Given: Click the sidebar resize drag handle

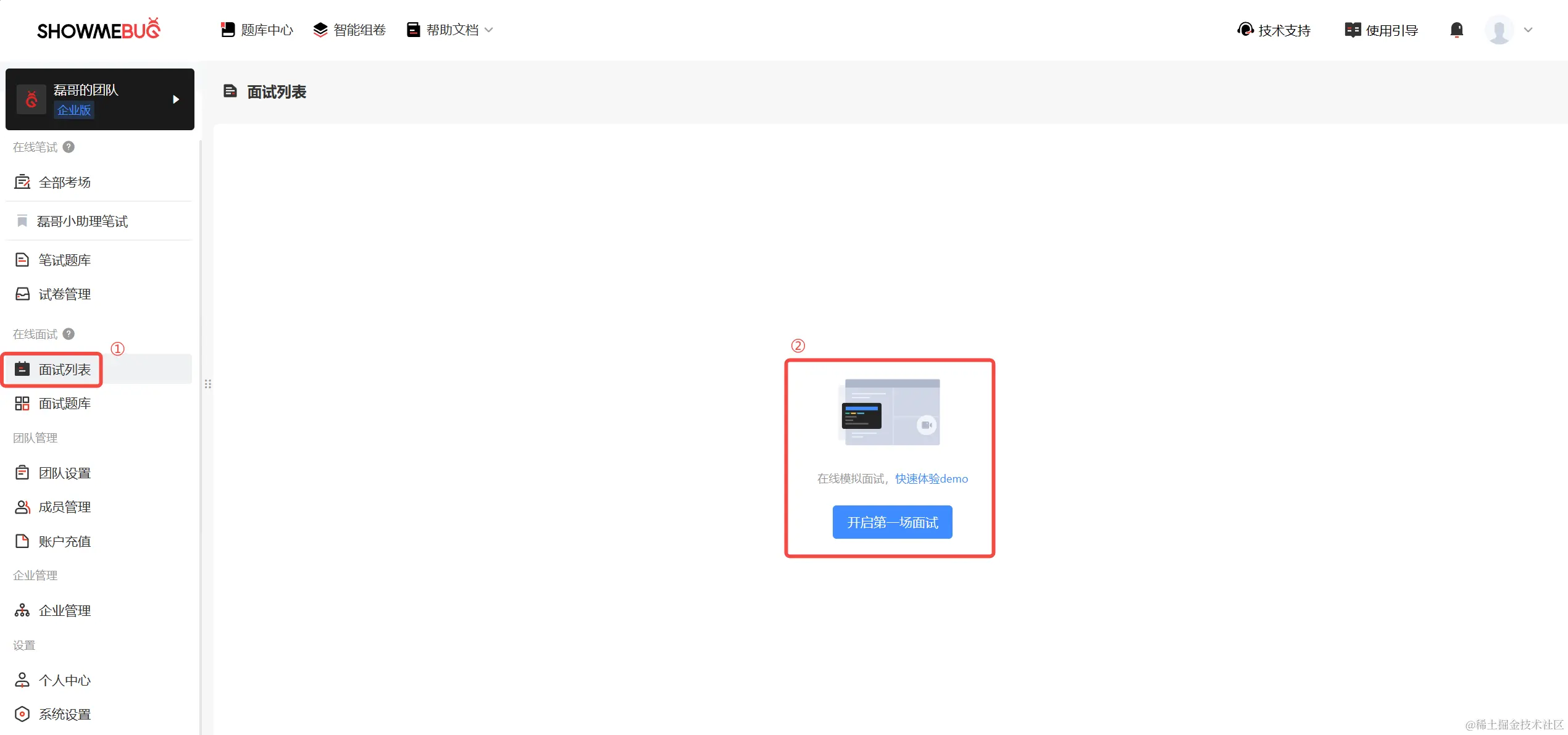Looking at the screenshot, I should point(208,384).
